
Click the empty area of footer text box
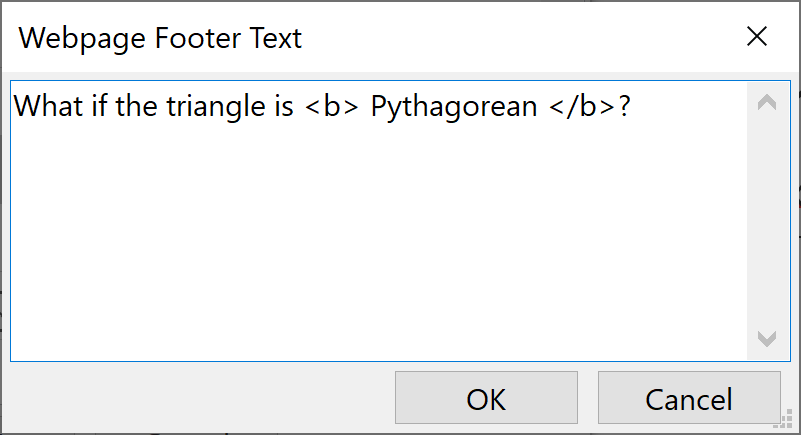click(380, 240)
